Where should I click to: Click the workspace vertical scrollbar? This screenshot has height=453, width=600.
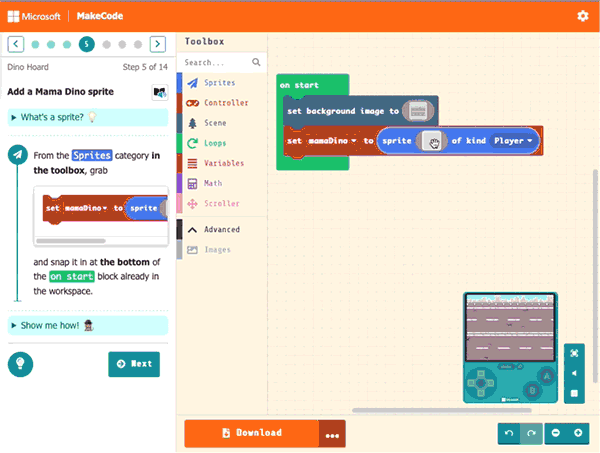[x=595, y=275]
